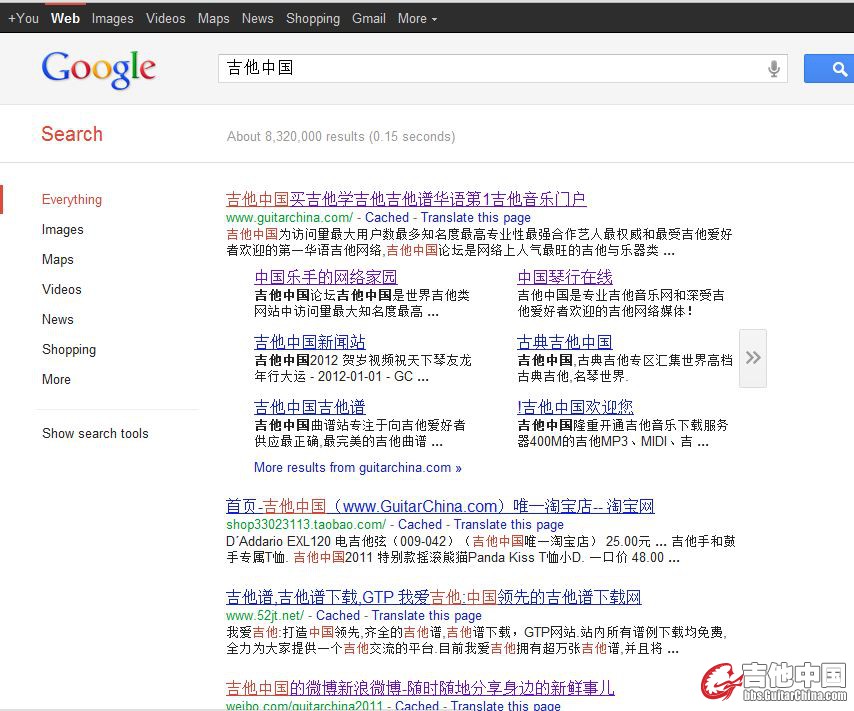Click the microphone voice search icon
Viewport: 854px width, 711px height.
point(773,69)
